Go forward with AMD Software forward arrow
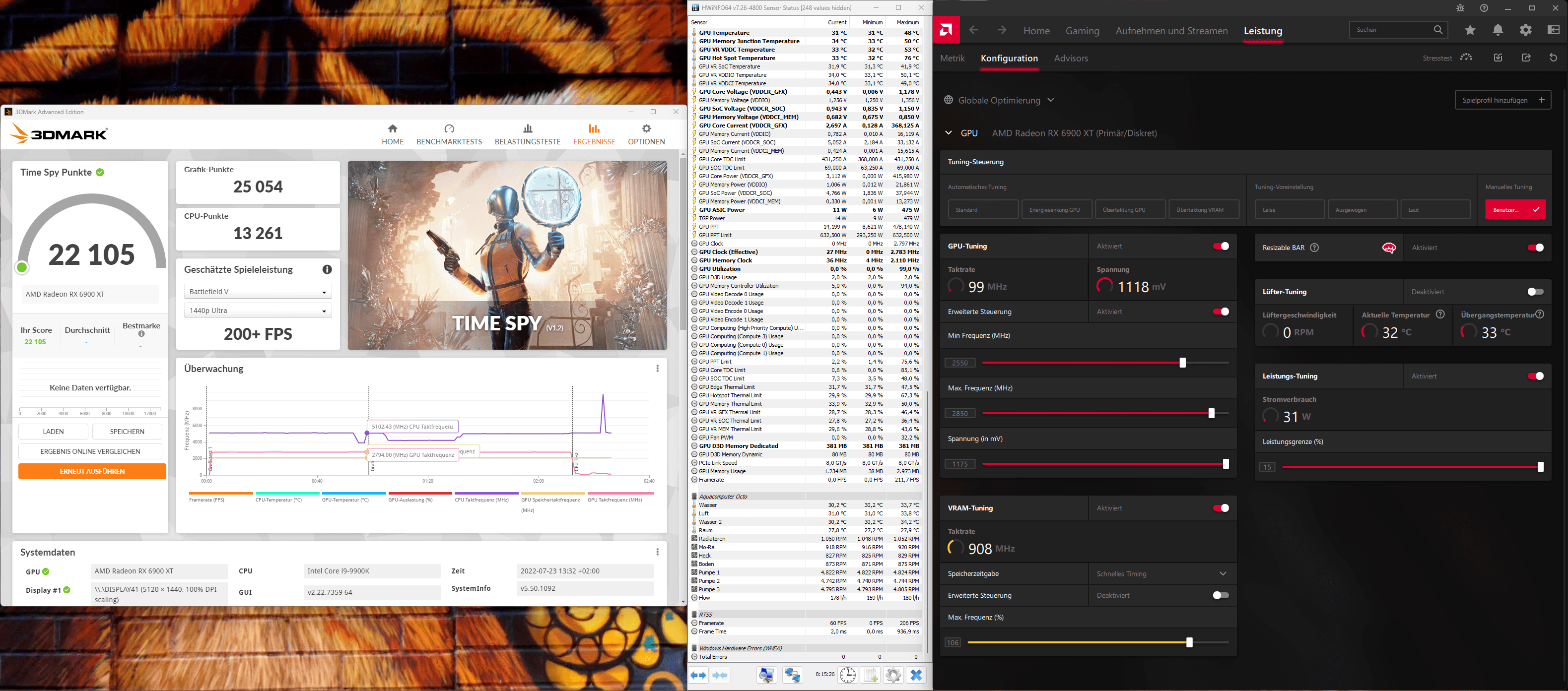 click(1001, 30)
